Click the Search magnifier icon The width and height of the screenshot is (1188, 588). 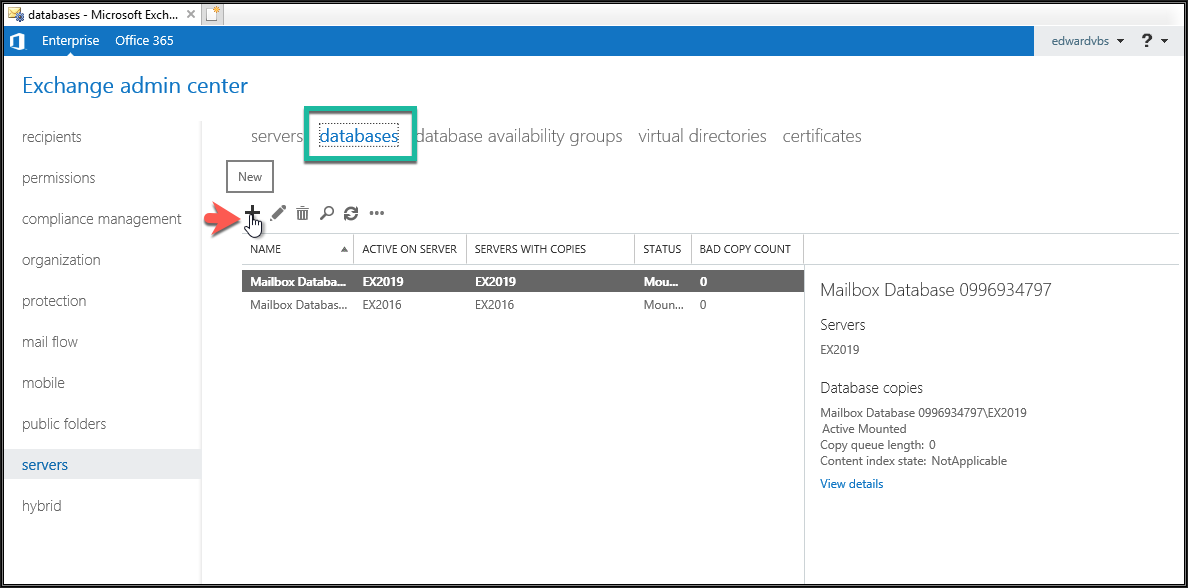327,213
